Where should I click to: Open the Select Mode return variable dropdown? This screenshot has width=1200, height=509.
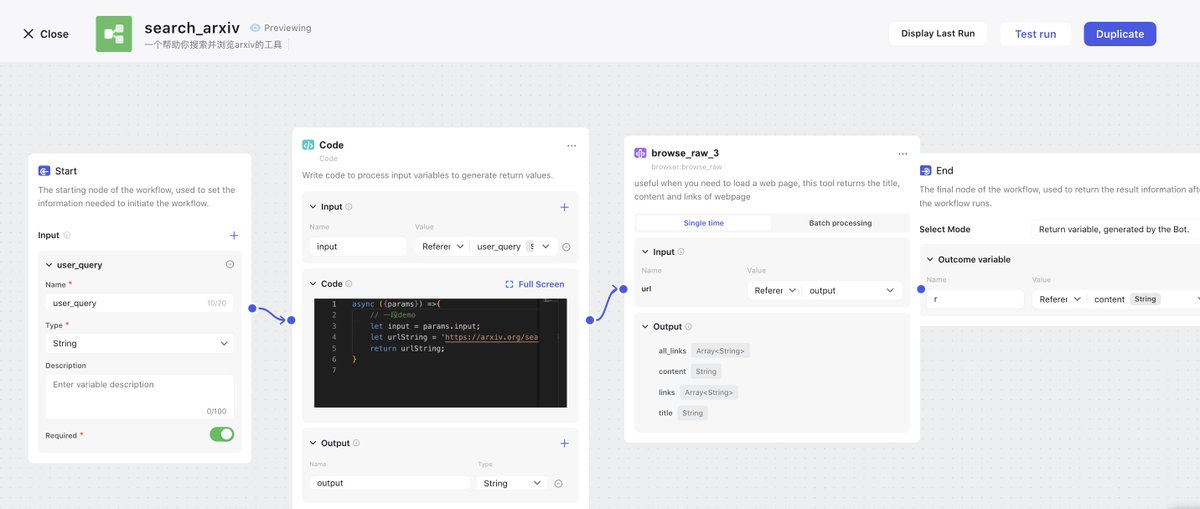point(1115,229)
